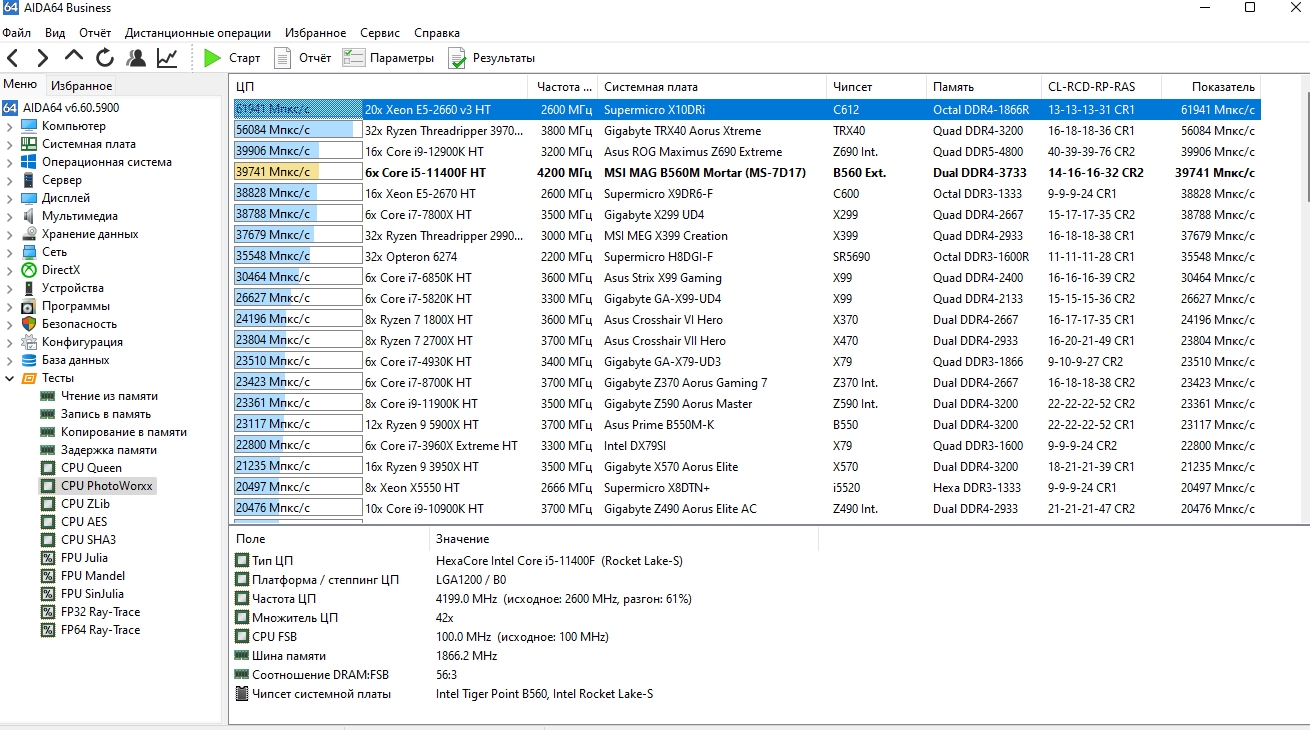Open the remote users toolbar icon

pos(136,58)
